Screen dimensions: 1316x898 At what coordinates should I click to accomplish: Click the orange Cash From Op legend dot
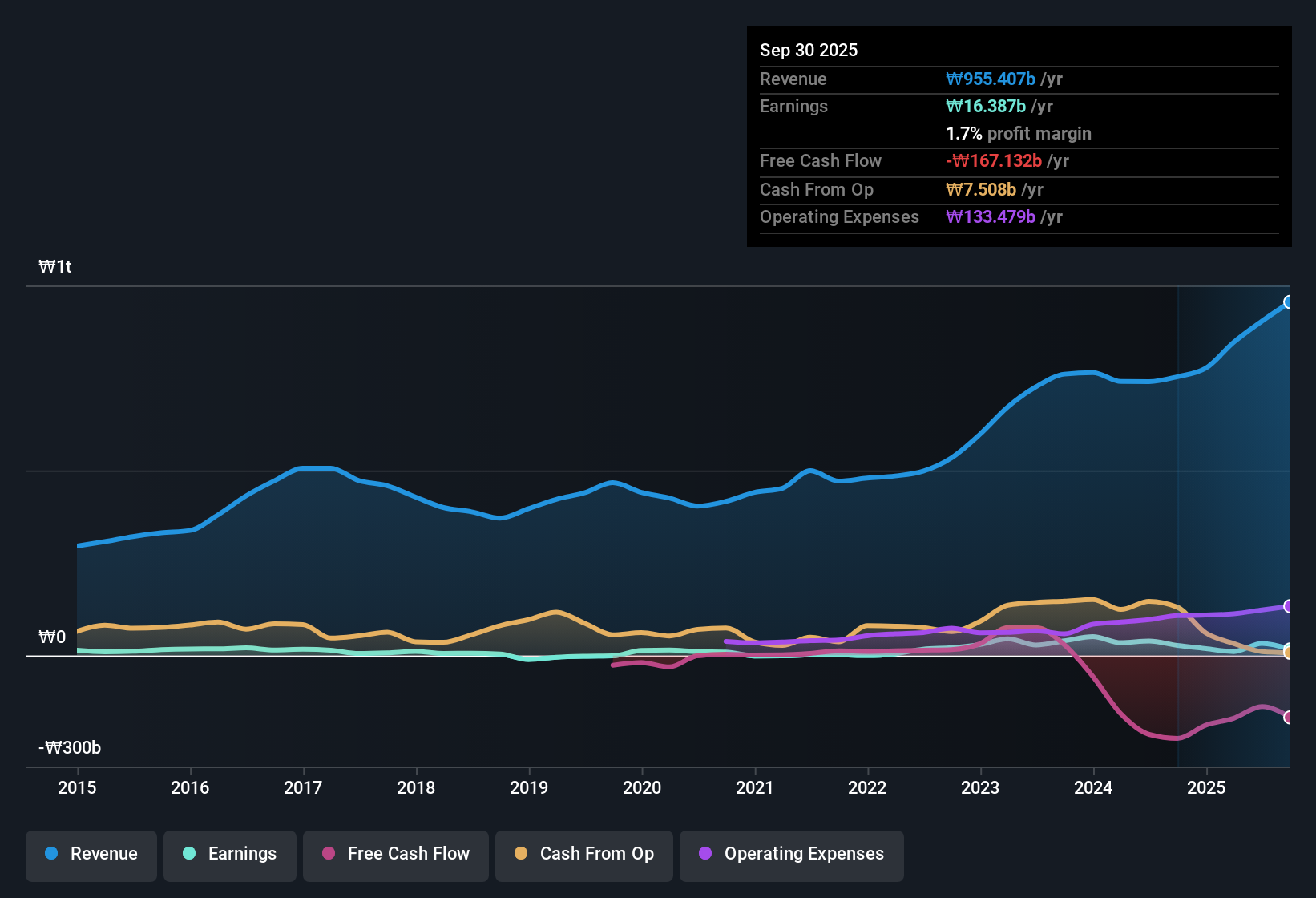[x=520, y=854]
